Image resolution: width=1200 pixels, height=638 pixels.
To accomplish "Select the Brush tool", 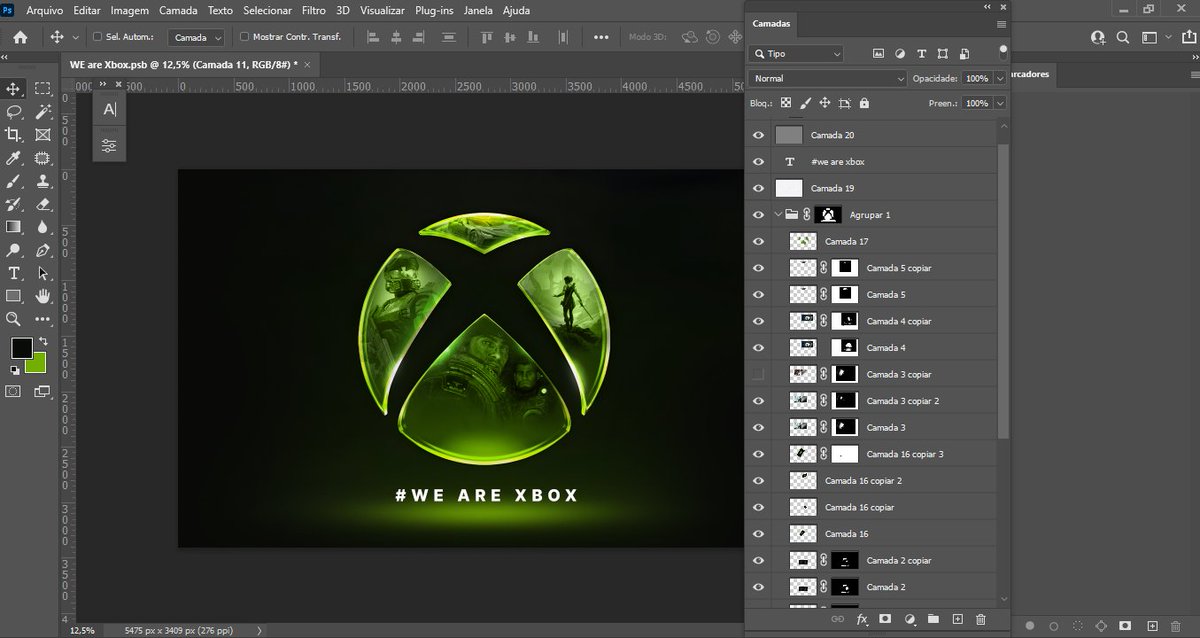I will coord(14,182).
